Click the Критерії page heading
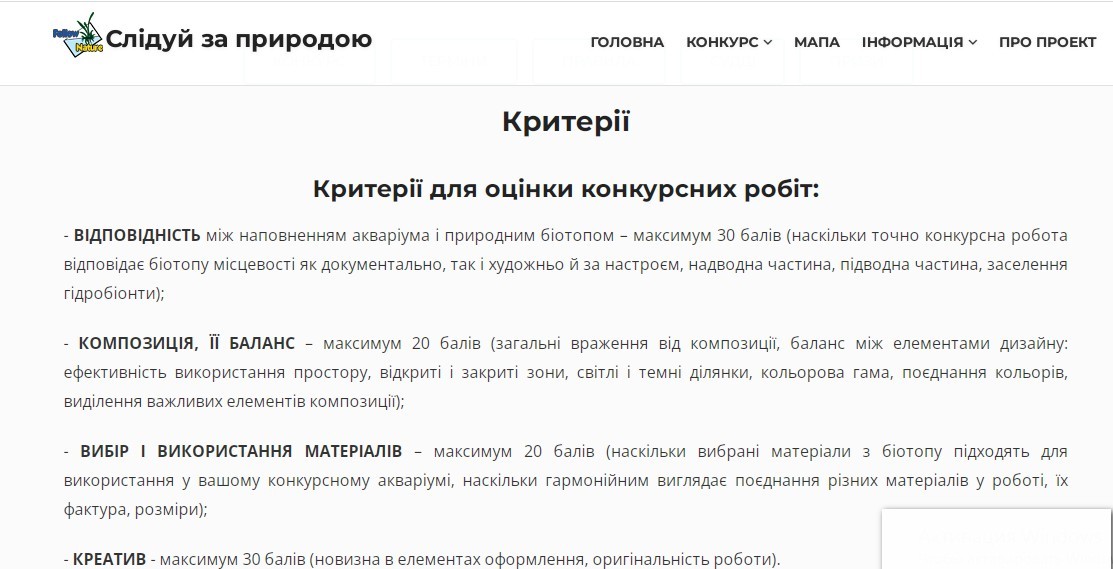 pyautogui.click(x=565, y=122)
